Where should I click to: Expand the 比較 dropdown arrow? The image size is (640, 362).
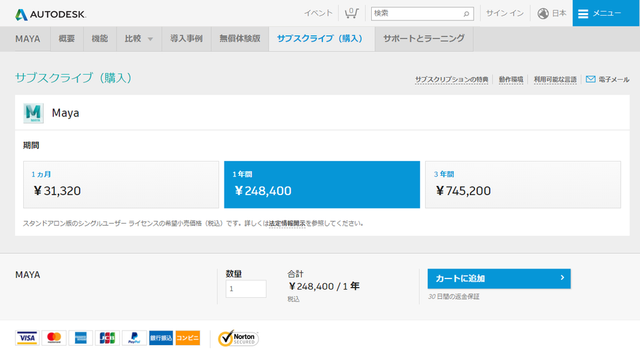click(x=150, y=39)
